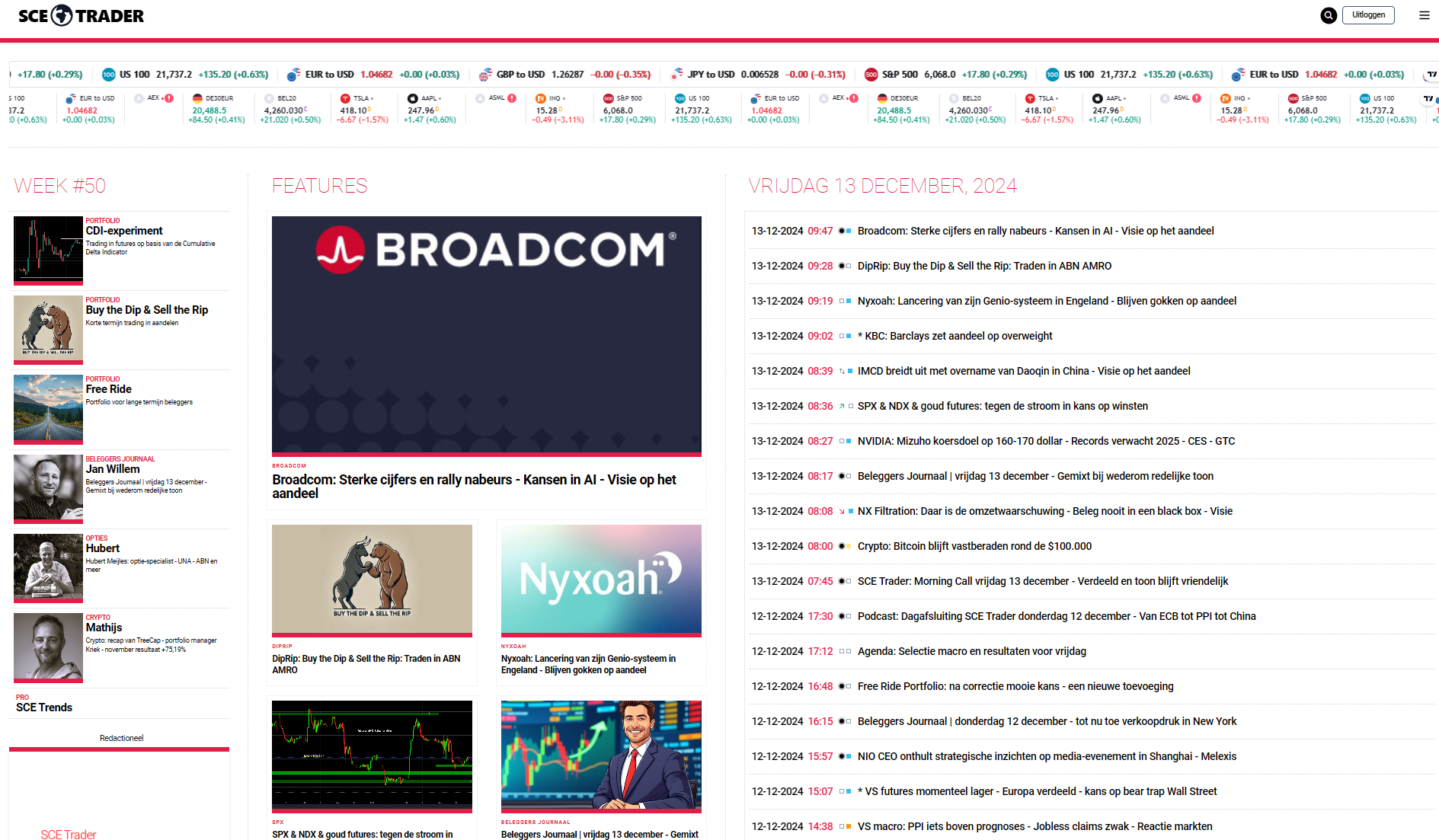Open the Broadcom feature headline

[x=474, y=487]
